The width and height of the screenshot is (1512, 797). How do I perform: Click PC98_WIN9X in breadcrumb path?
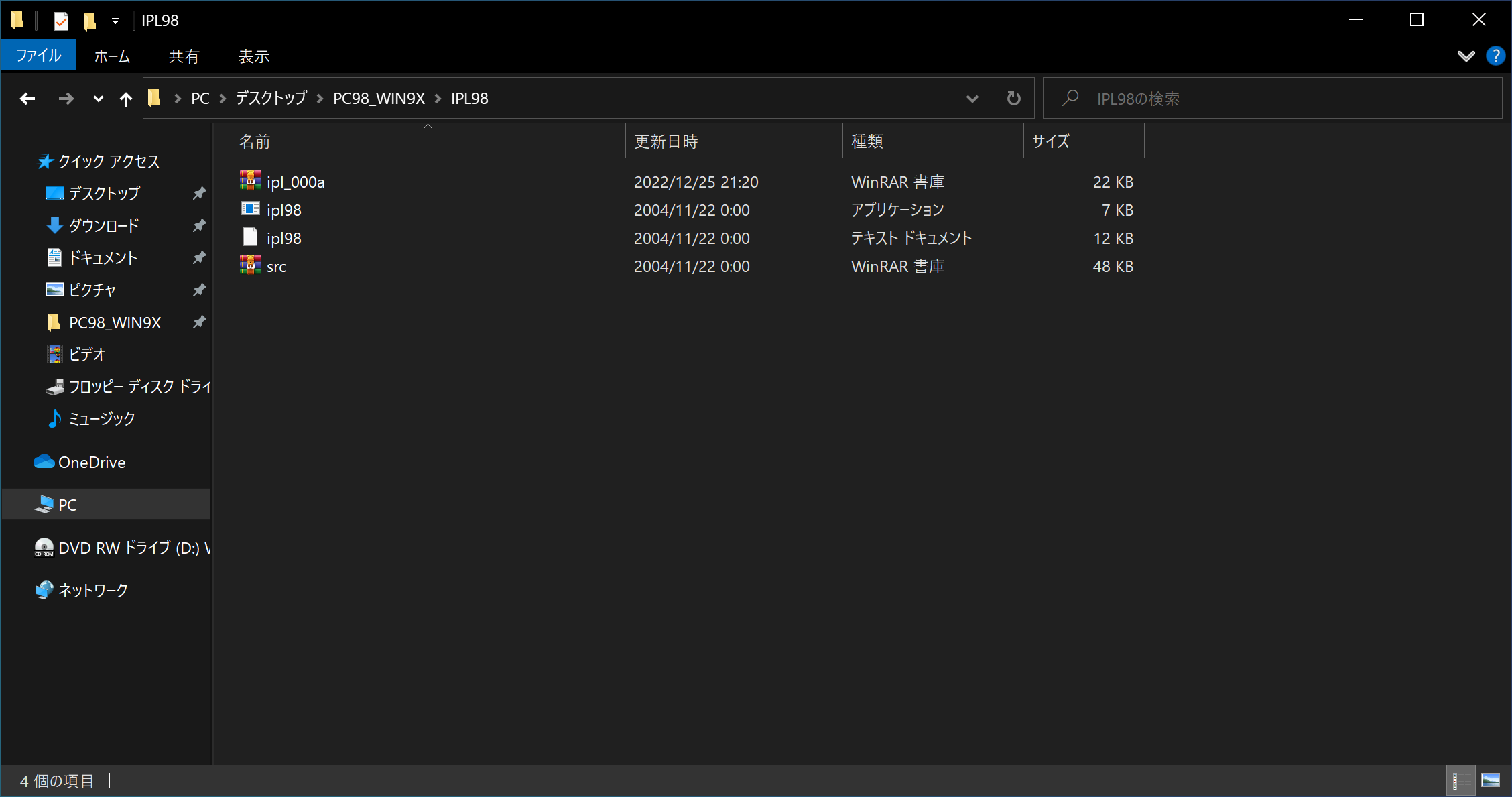click(379, 99)
